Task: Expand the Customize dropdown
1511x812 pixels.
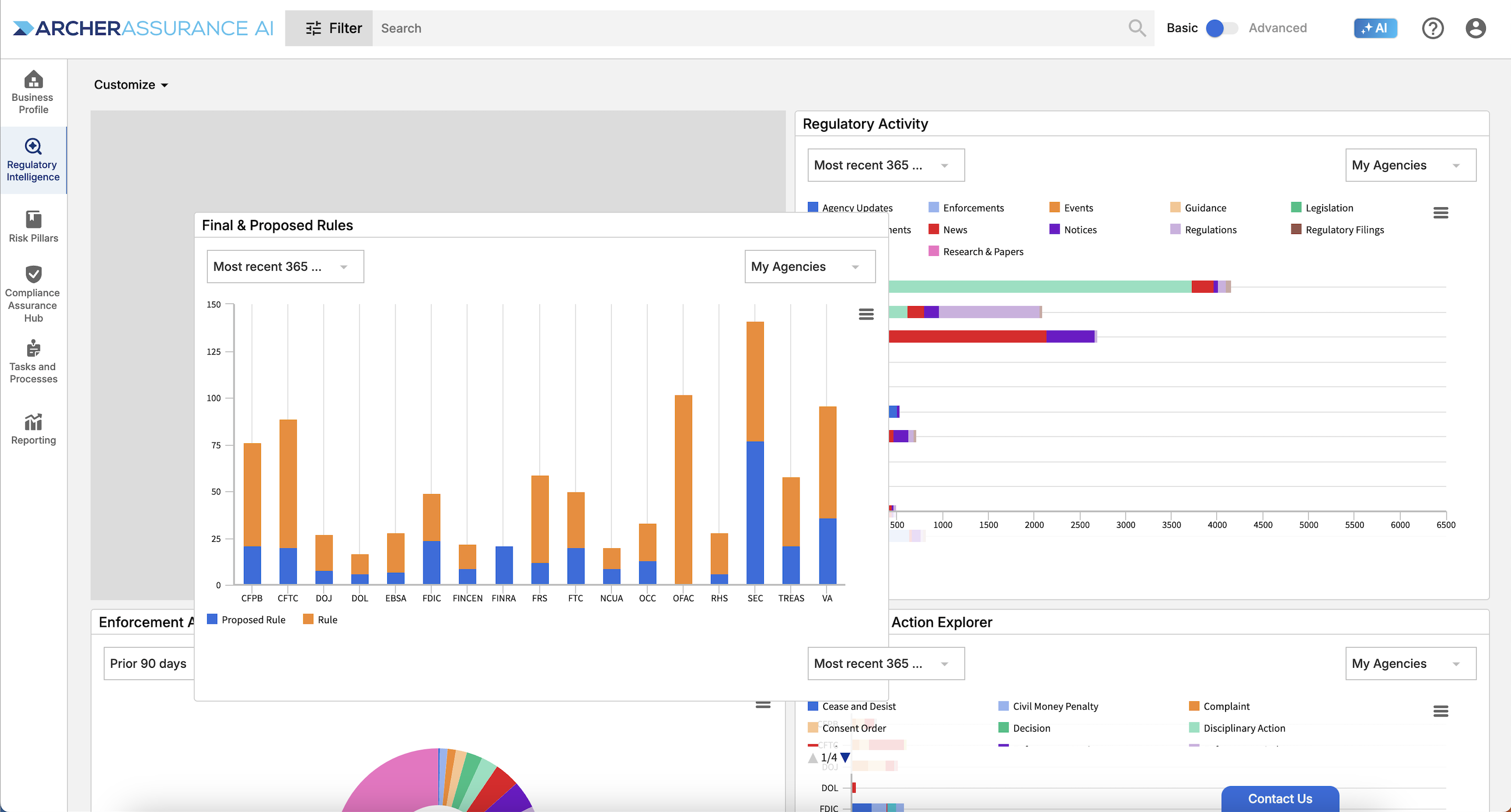Action: pyautogui.click(x=131, y=84)
